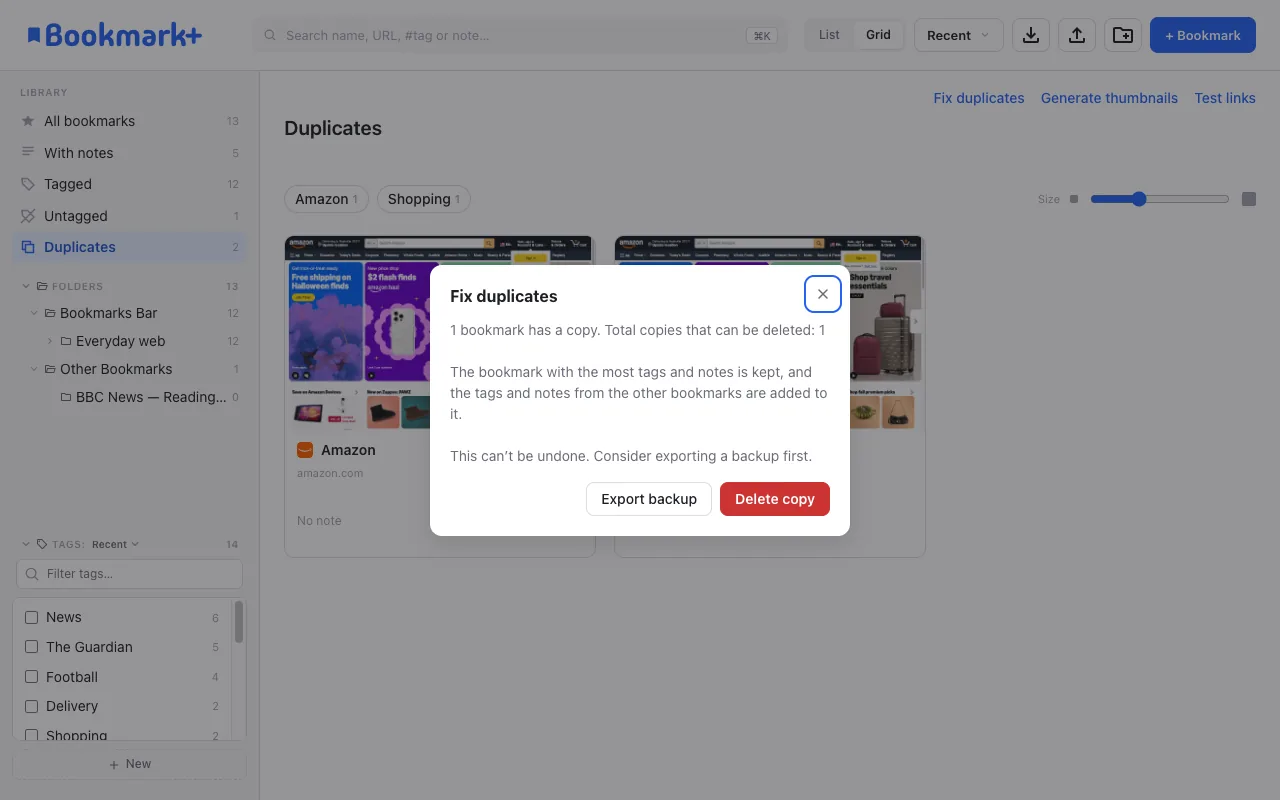
Task: Expand the Everyday web folder
Action: [50, 341]
